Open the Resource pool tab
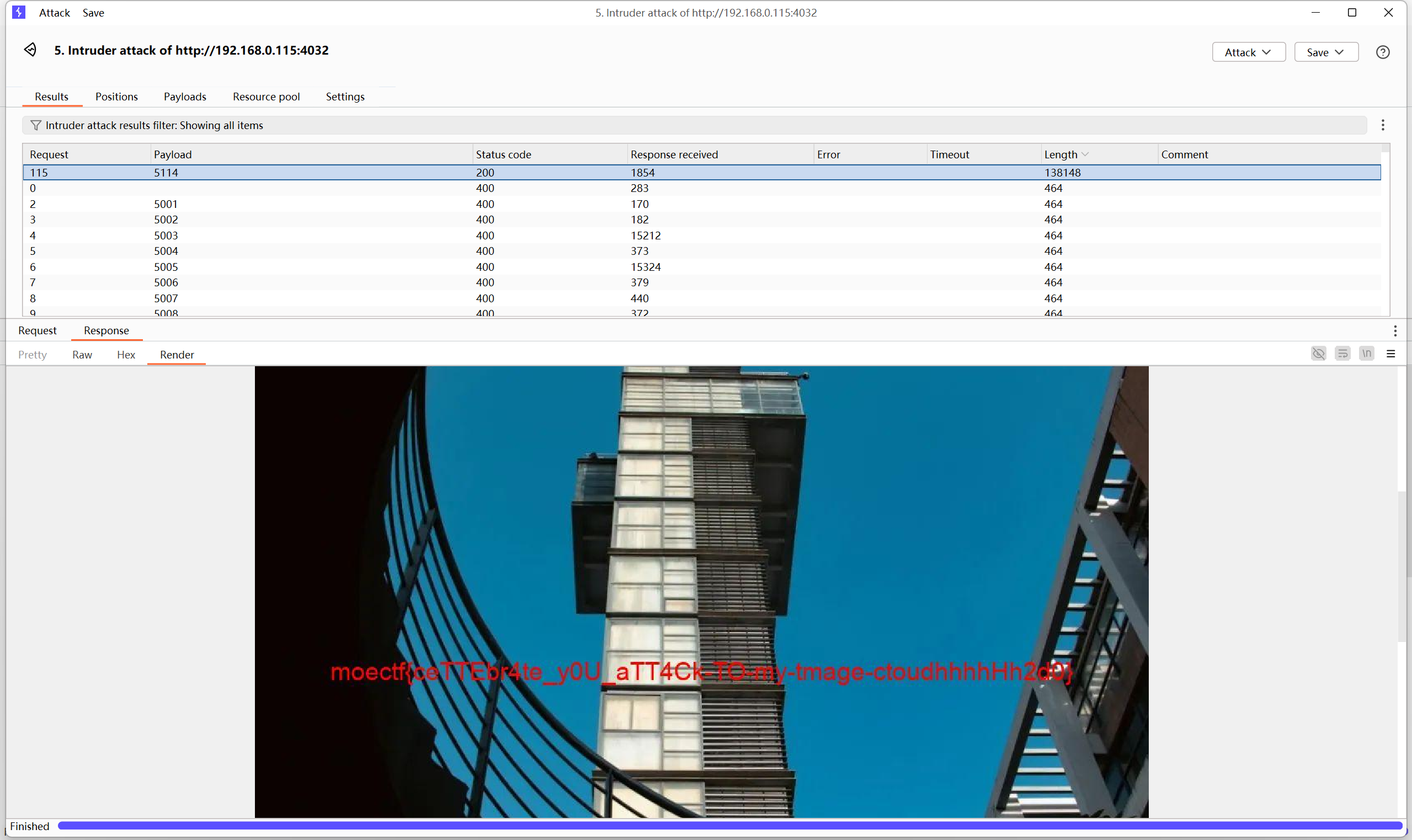This screenshot has height=840, width=1412. (x=266, y=96)
